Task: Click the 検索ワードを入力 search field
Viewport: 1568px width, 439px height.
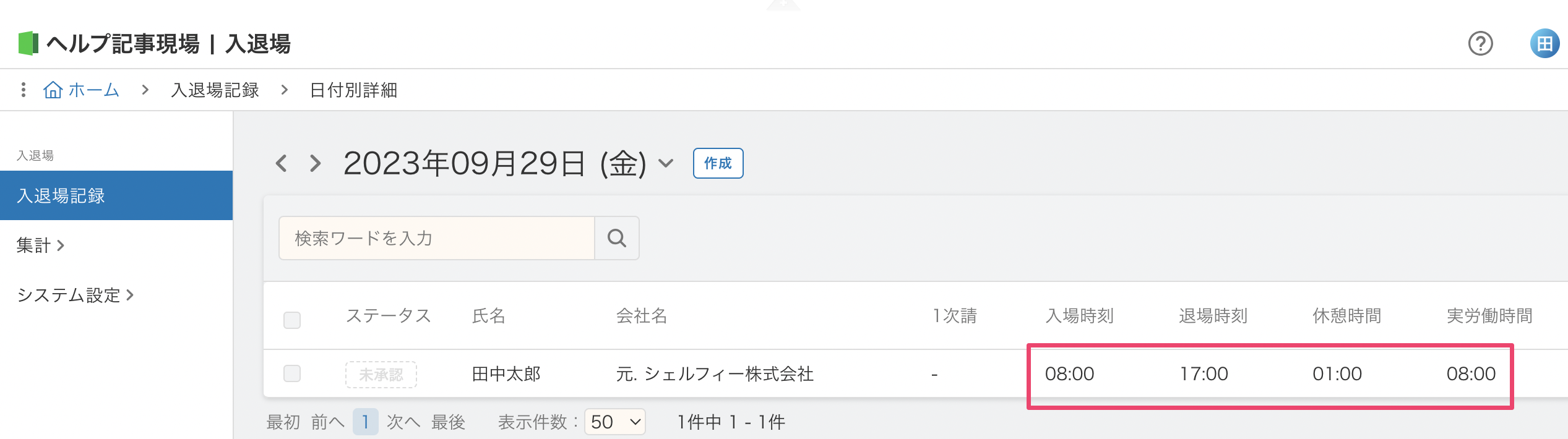Action: (437, 238)
